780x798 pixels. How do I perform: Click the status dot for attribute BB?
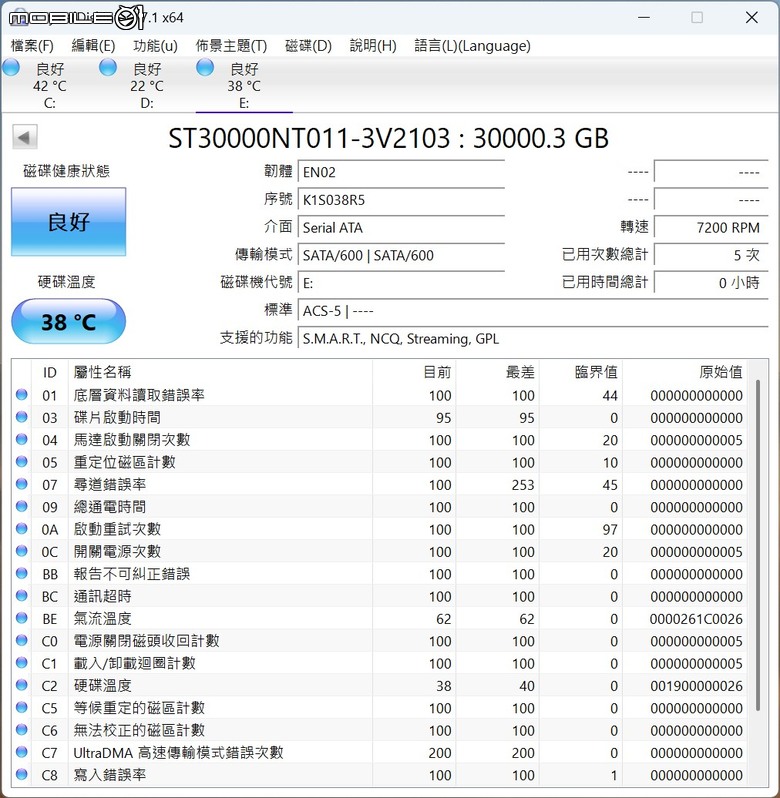coord(21,574)
